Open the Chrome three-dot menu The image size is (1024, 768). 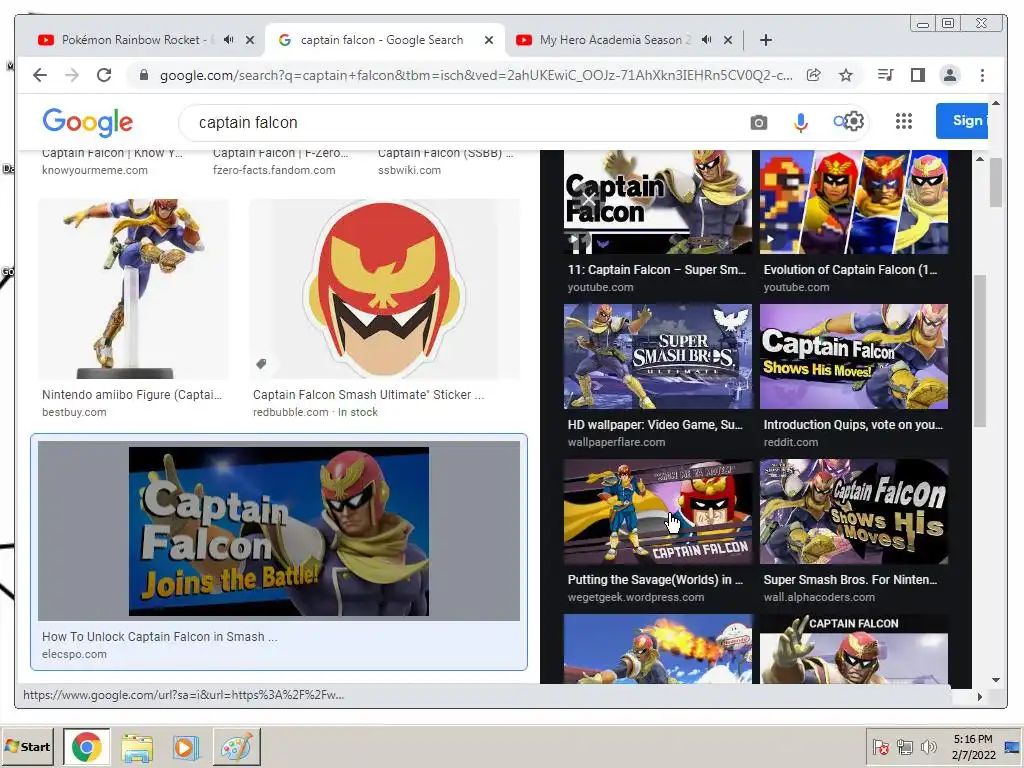[x=982, y=75]
